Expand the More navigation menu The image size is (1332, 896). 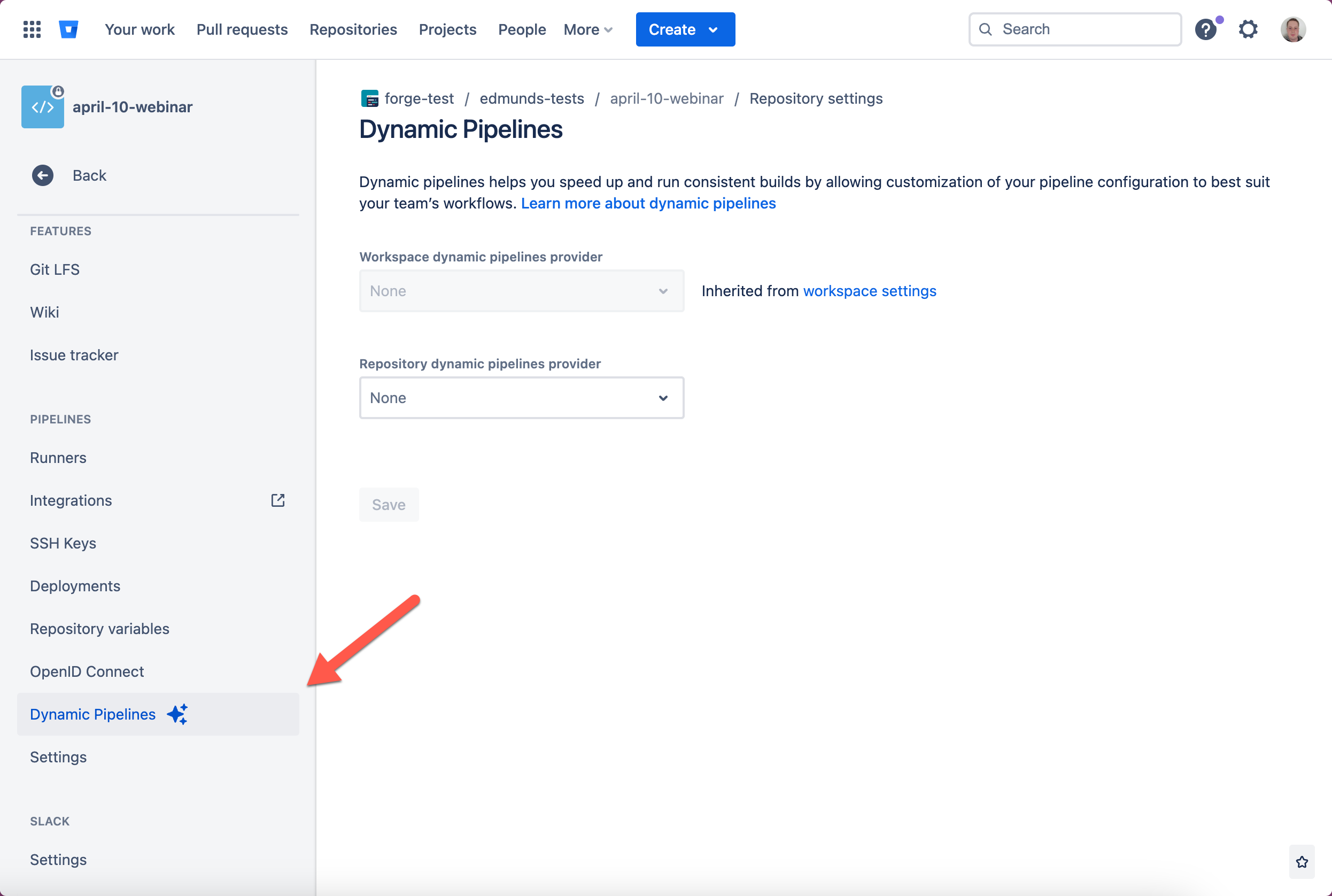(588, 29)
